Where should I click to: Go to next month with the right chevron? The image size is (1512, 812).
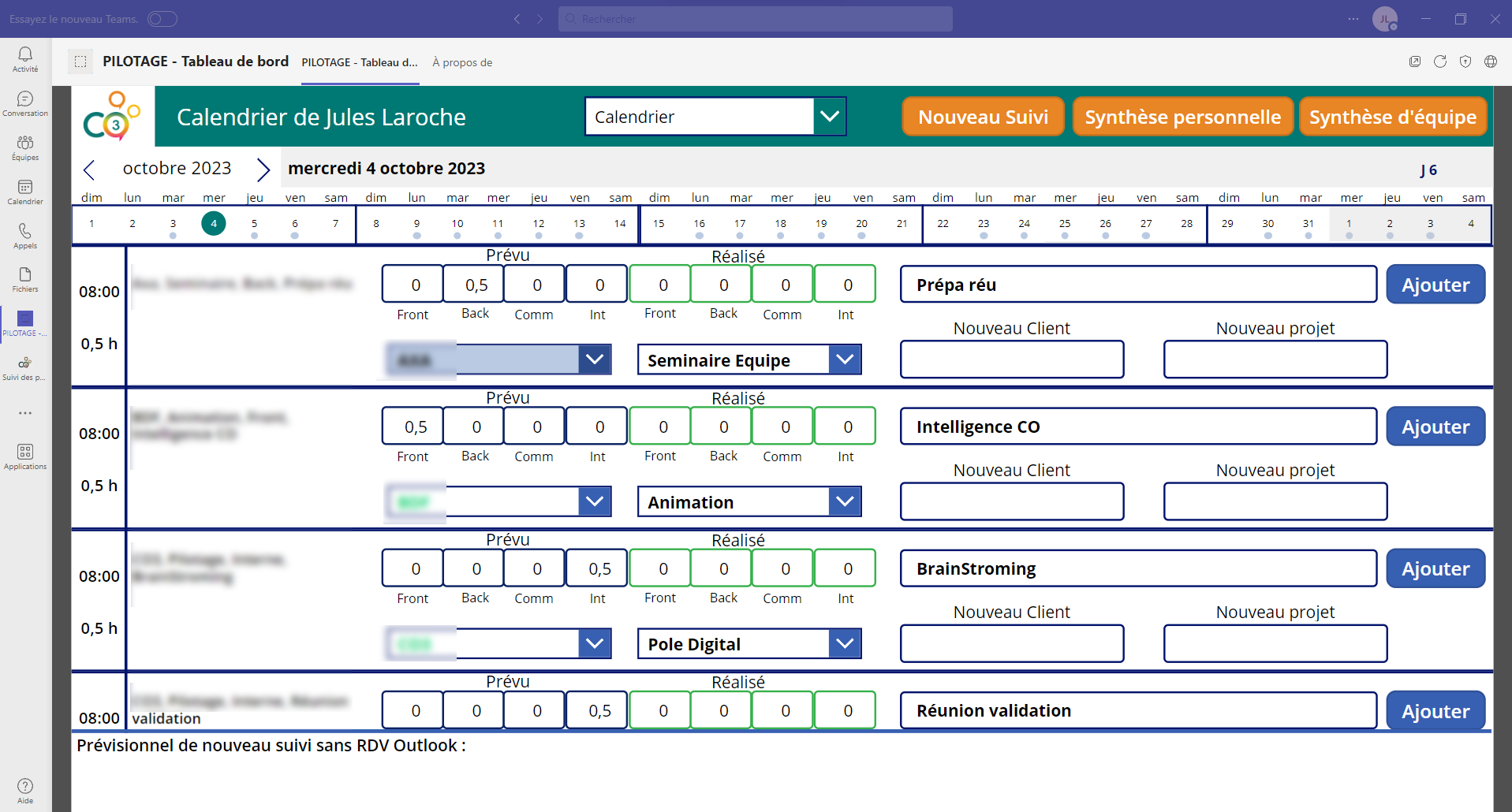(x=263, y=169)
